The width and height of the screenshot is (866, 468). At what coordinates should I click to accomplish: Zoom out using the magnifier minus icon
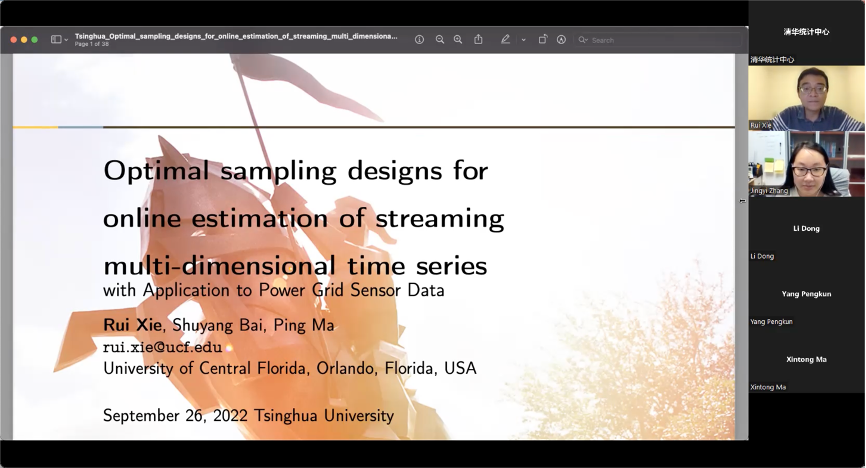coord(440,40)
